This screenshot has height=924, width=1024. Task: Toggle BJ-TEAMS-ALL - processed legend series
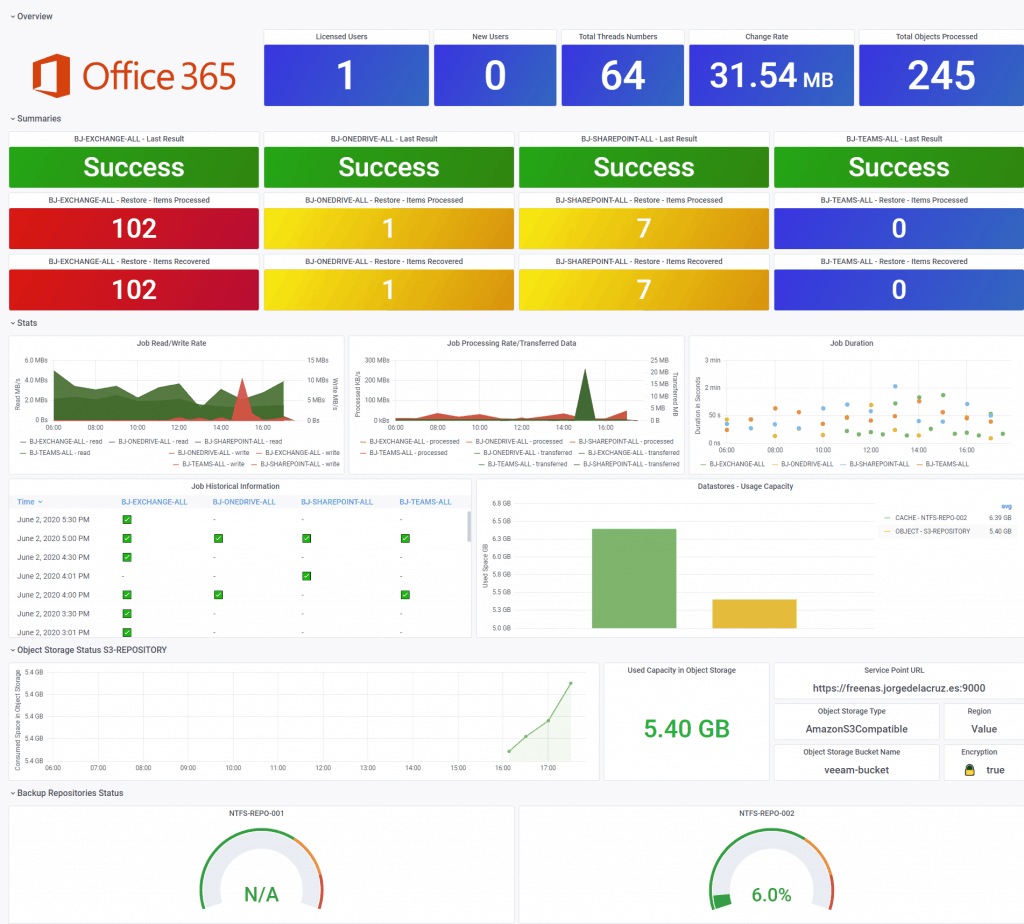click(x=408, y=453)
